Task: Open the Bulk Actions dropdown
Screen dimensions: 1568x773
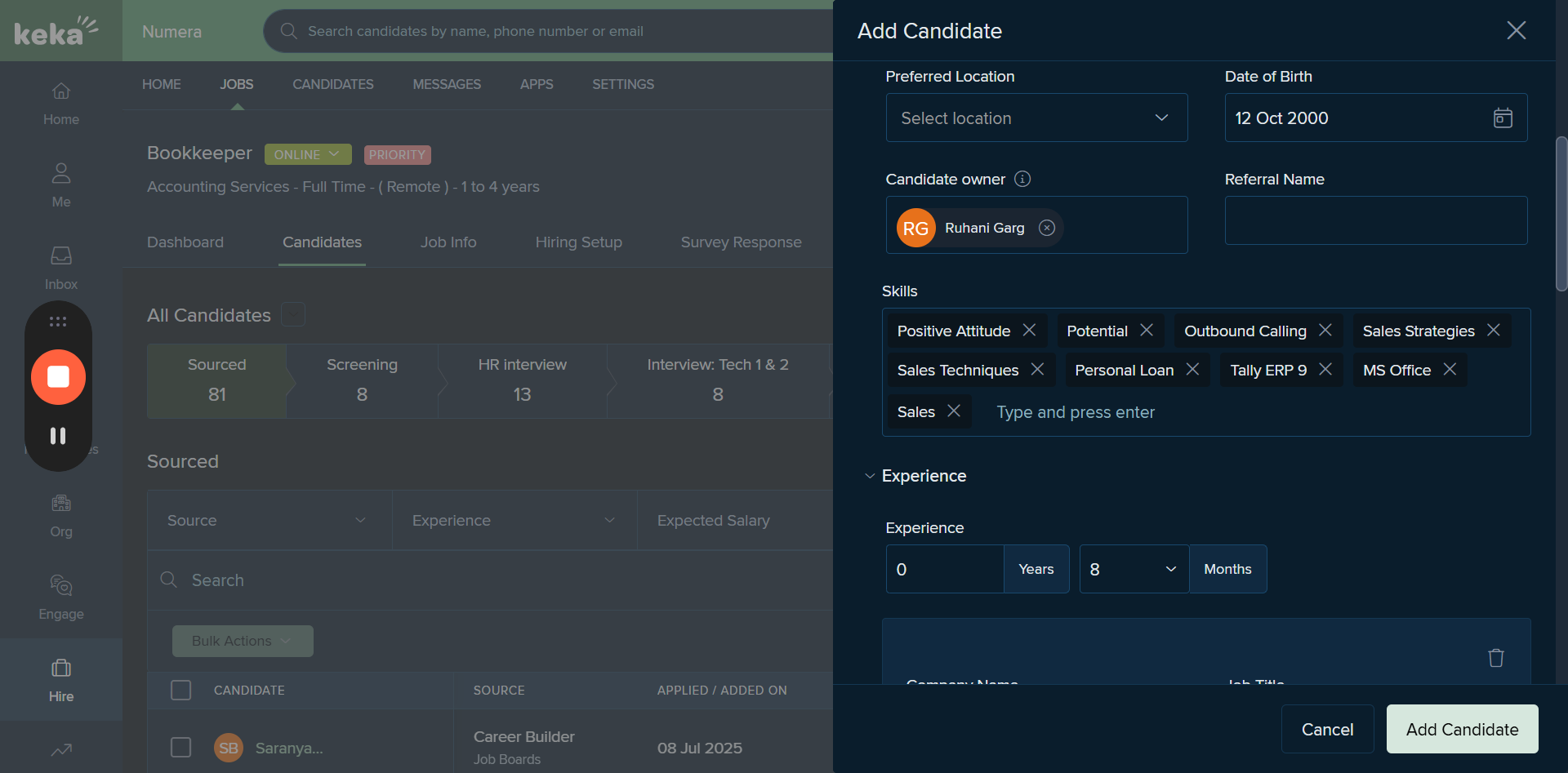Action: tap(243, 641)
